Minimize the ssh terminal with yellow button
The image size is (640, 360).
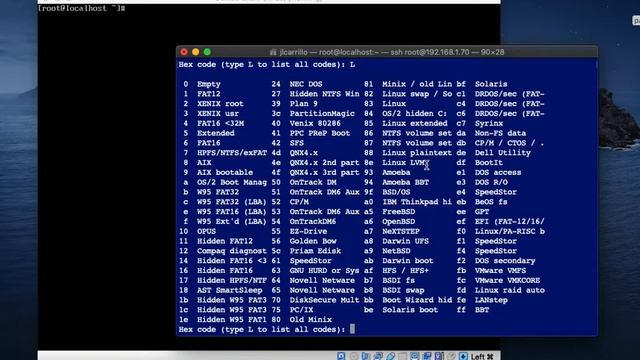(x=196, y=52)
